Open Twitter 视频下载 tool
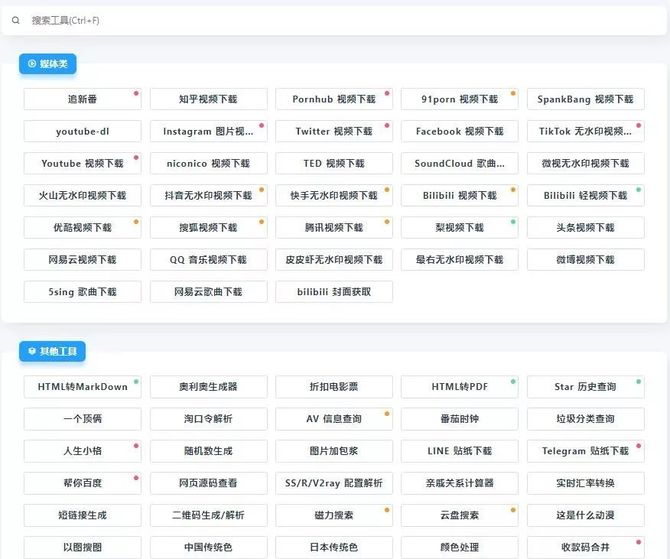The height and width of the screenshot is (559, 670). (334, 131)
